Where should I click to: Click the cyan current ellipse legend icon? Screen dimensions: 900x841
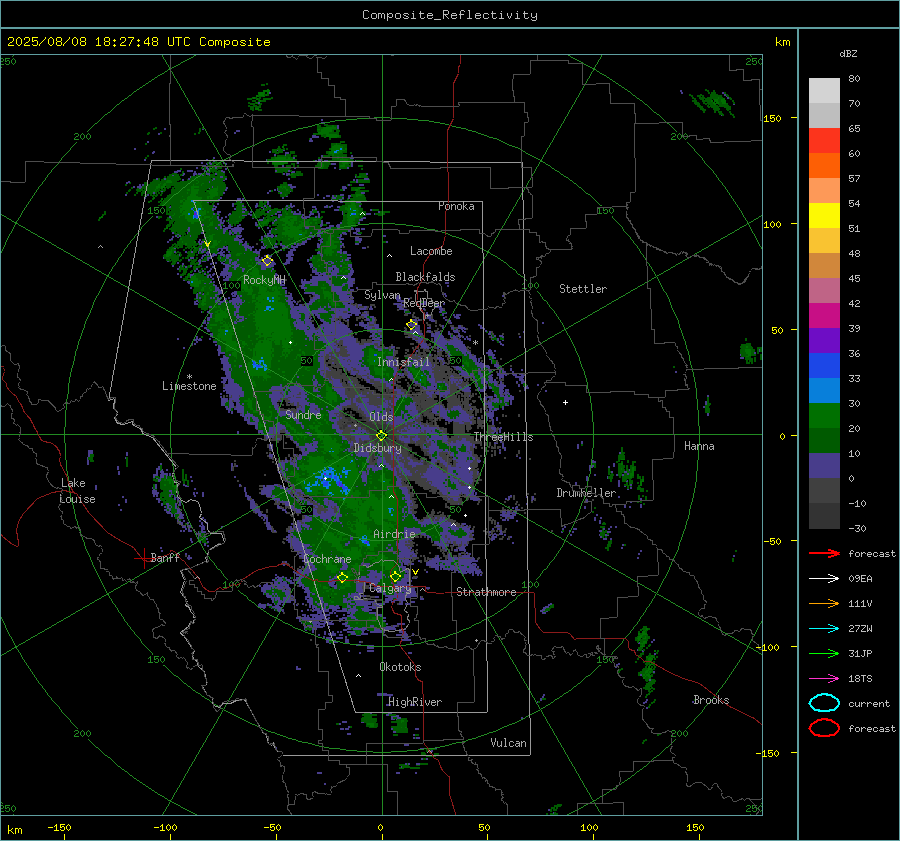(824, 703)
